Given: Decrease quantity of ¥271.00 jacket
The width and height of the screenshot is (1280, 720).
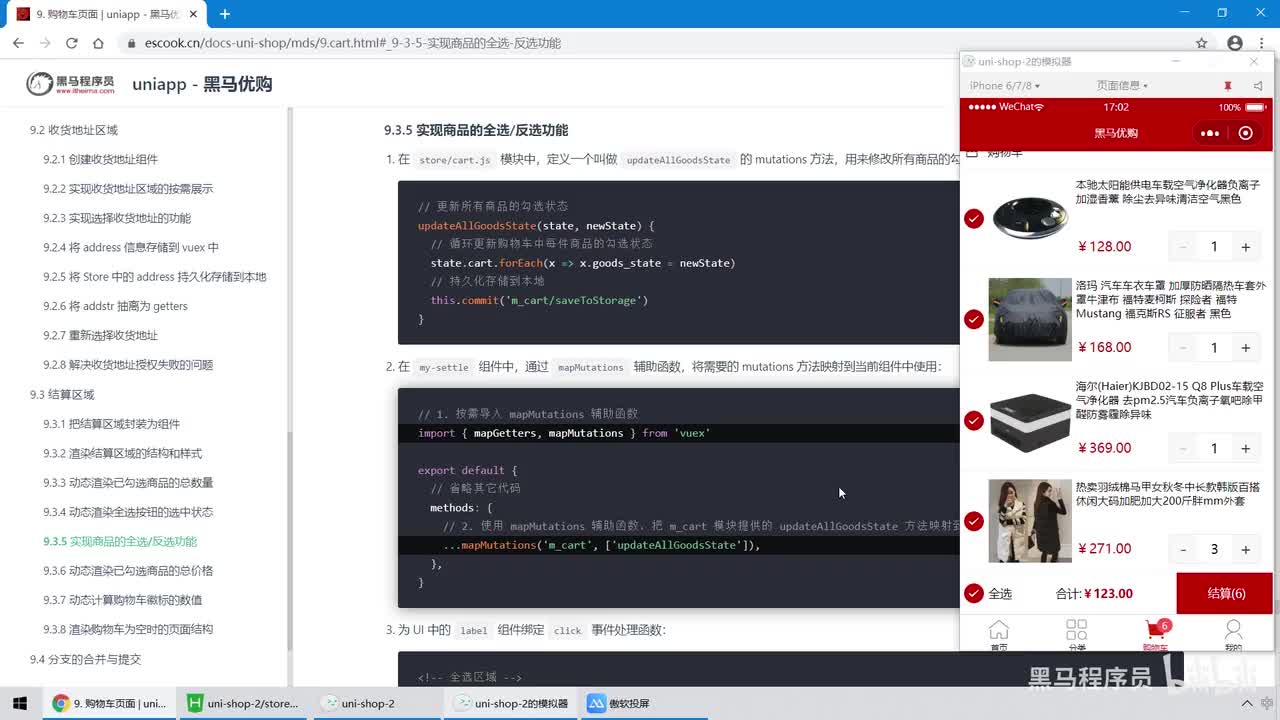Looking at the screenshot, I should click(x=1183, y=550).
